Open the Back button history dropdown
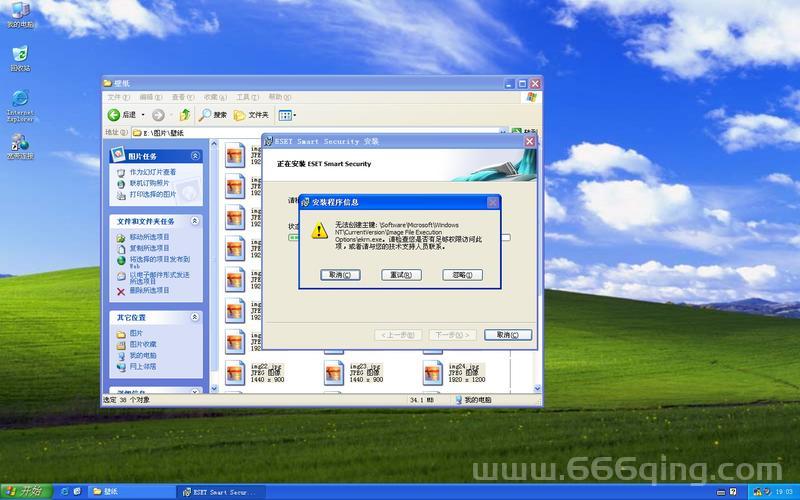 pyautogui.click(x=143, y=115)
